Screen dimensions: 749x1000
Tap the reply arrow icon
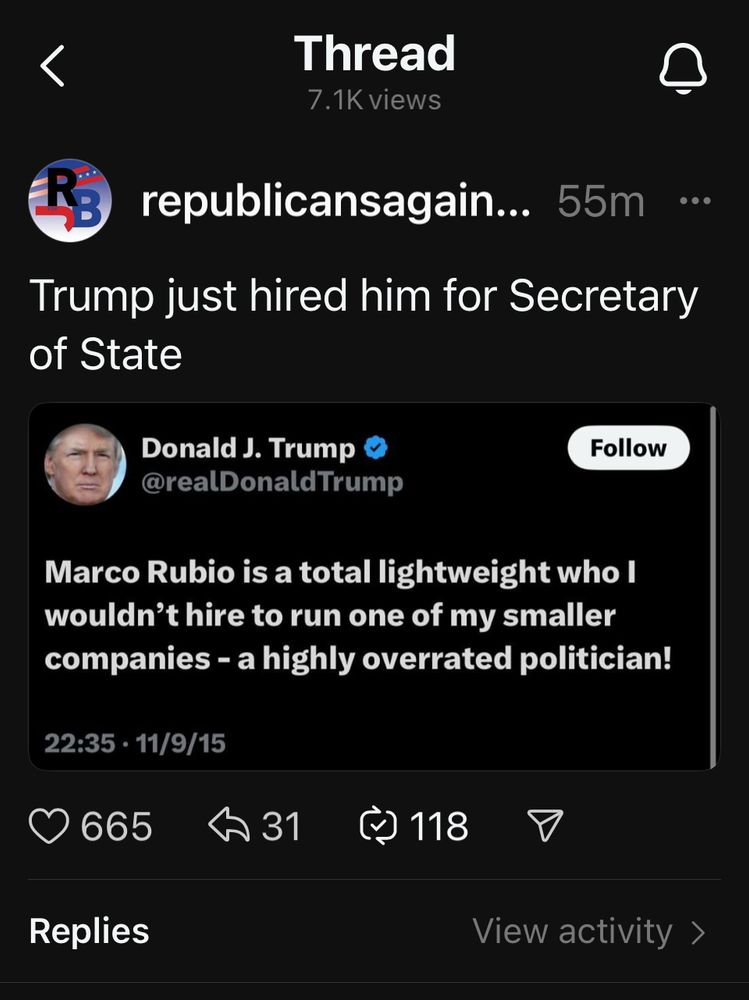pos(227,825)
